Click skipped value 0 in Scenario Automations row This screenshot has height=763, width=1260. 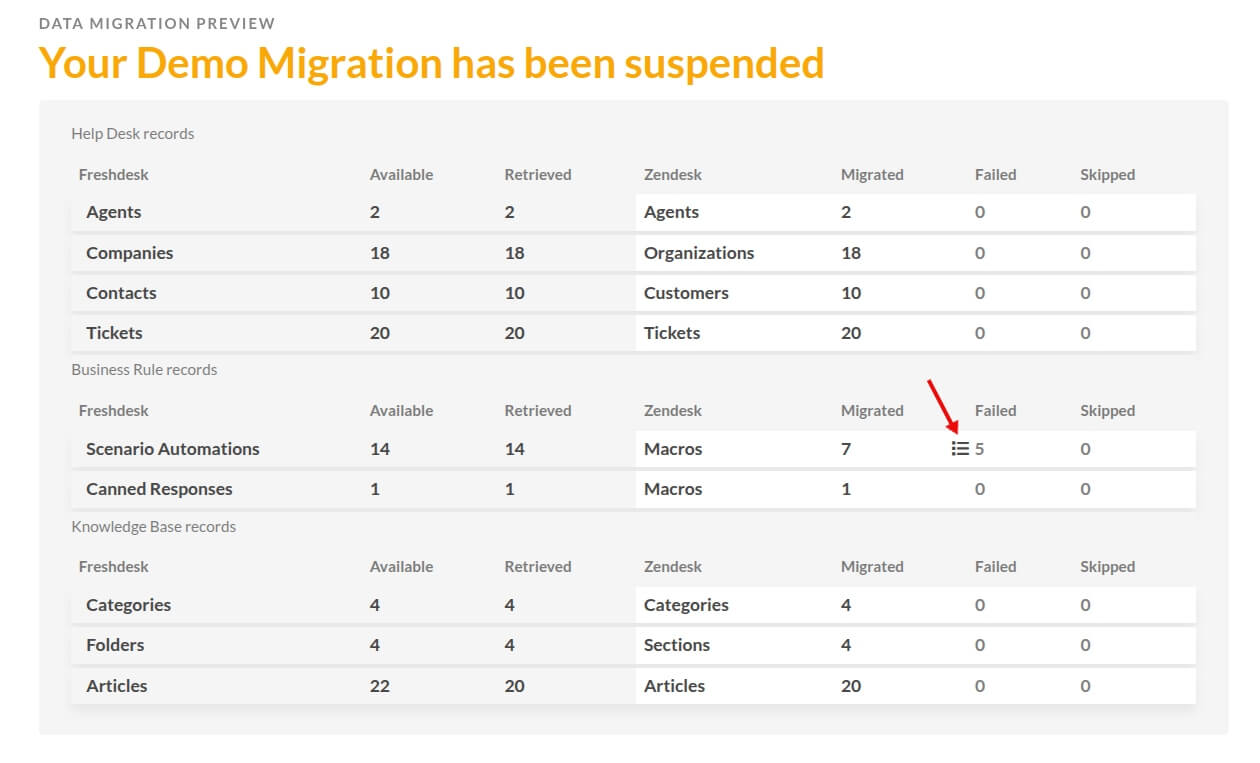[x=1085, y=449]
